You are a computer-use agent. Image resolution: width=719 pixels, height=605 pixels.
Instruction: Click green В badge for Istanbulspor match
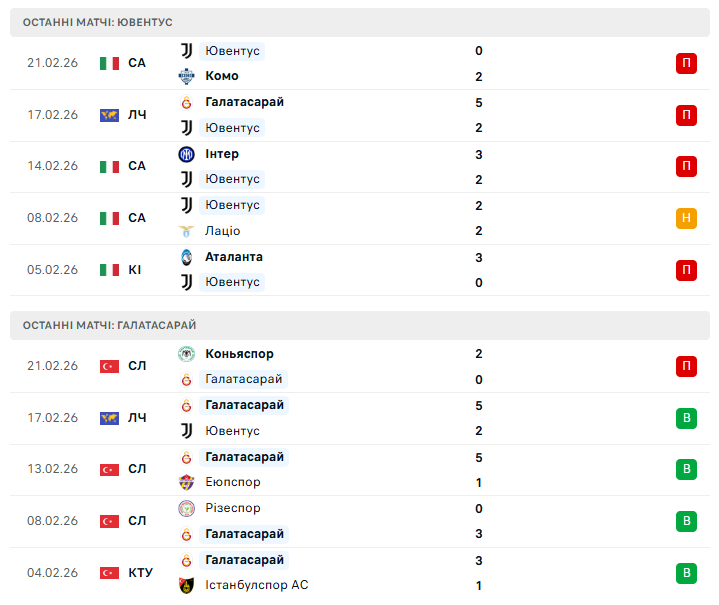(x=686, y=573)
